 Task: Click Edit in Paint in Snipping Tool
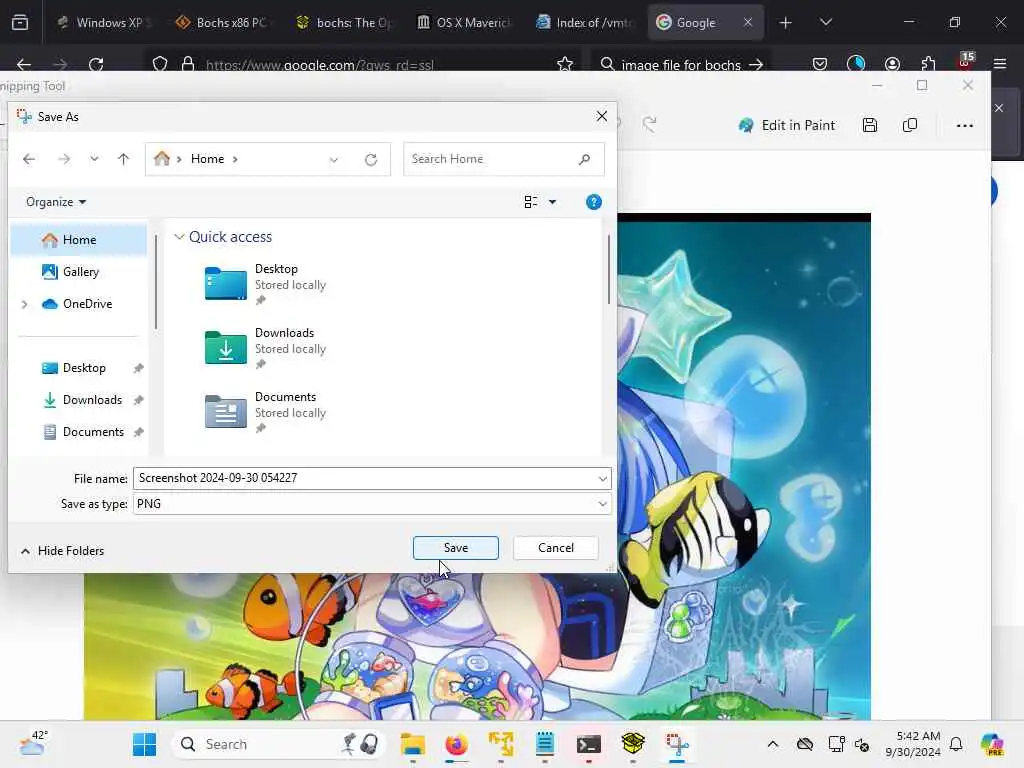coord(786,125)
